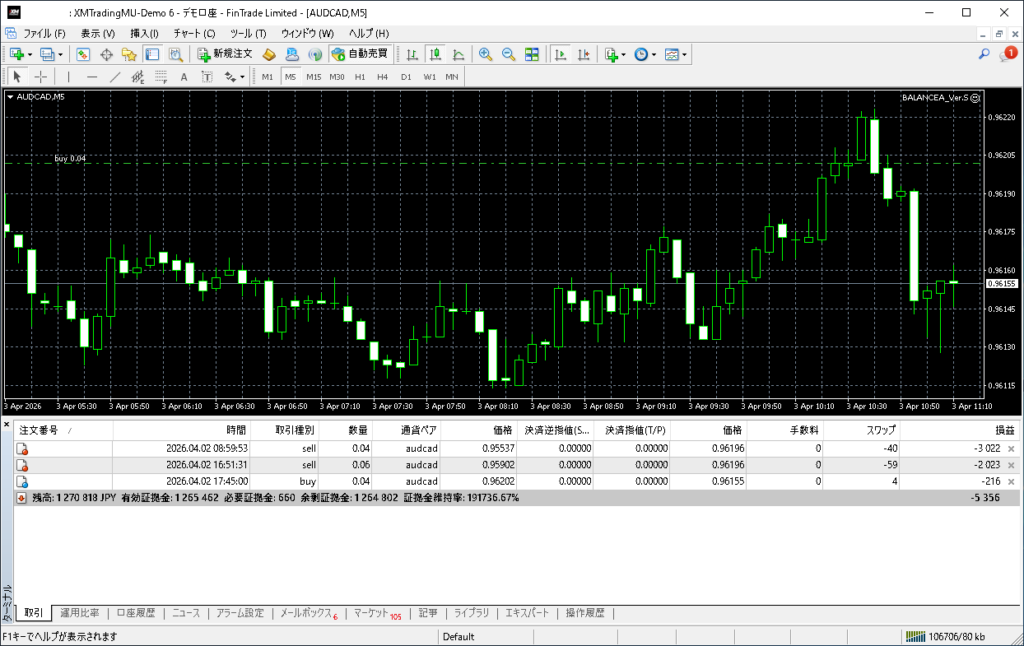This screenshot has height=646, width=1024.
Task: Click the 新規注文 new order button
Action: 227,54
